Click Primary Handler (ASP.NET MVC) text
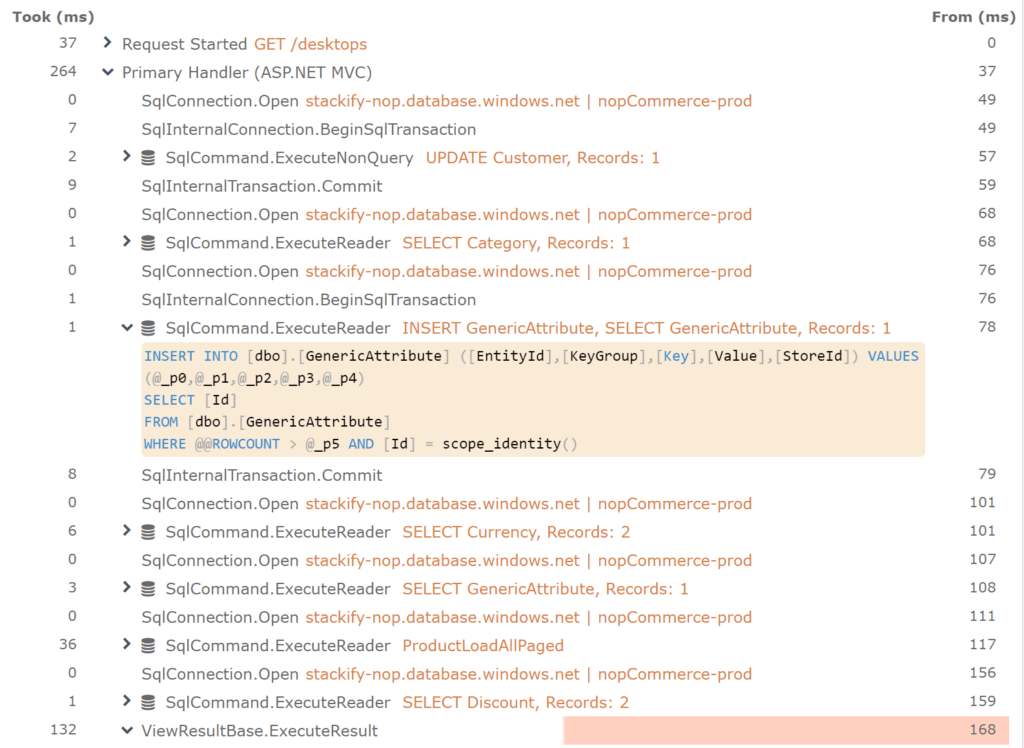 tap(247, 72)
